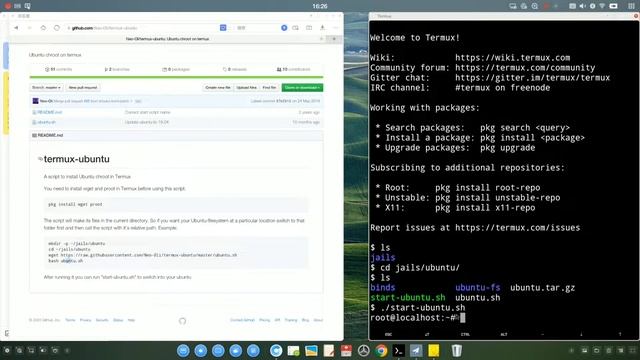Click the termux-ubuntu heading anchor
Screen dimensions: 640x360
pyautogui.click(x=40, y=159)
